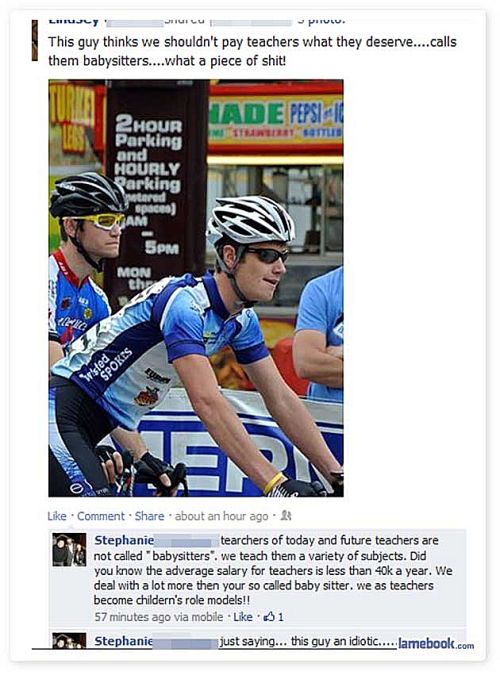Click the post caption text about teachers
This screenshot has width=500, height=675.
coord(252,51)
